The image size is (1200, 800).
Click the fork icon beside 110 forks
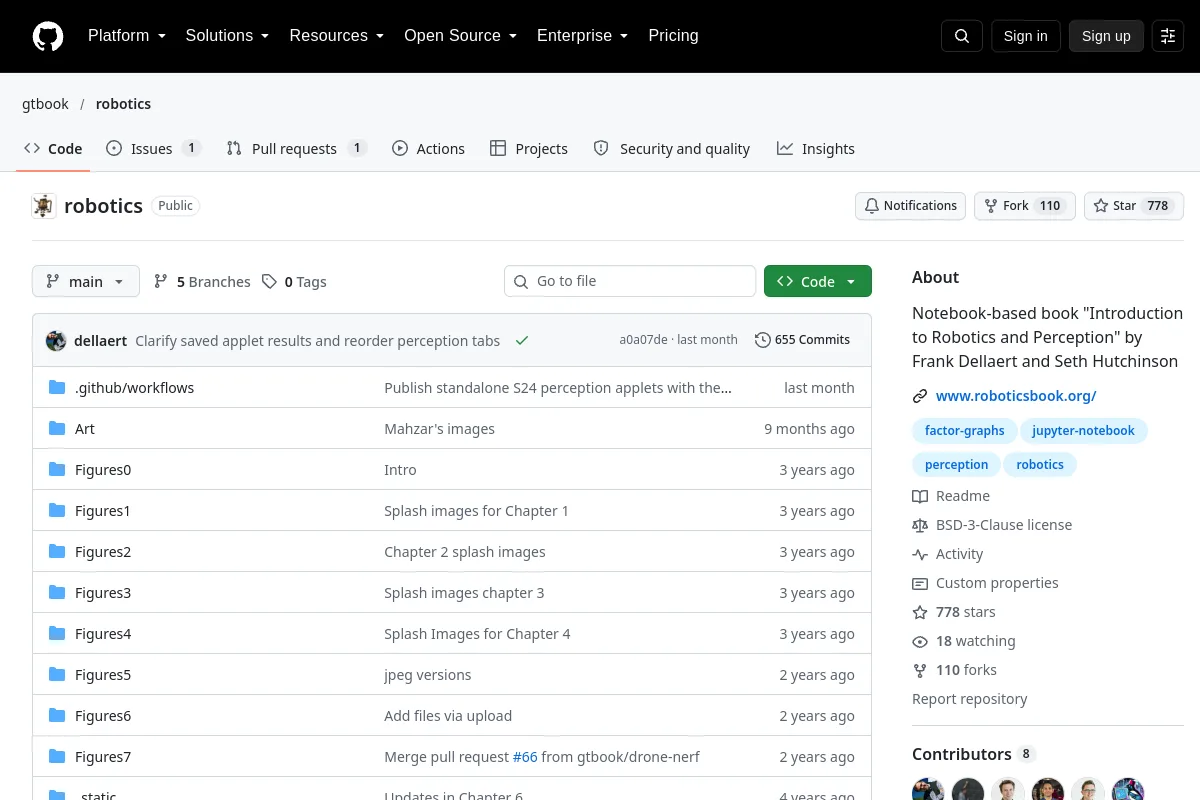coord(920,670)
